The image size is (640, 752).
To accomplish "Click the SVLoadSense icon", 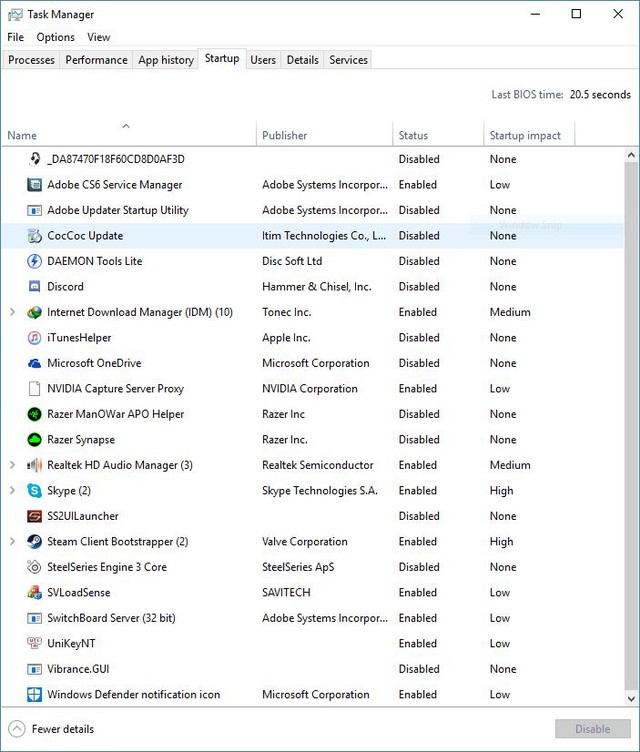I will pyautogui.click(x=34, y=592).
